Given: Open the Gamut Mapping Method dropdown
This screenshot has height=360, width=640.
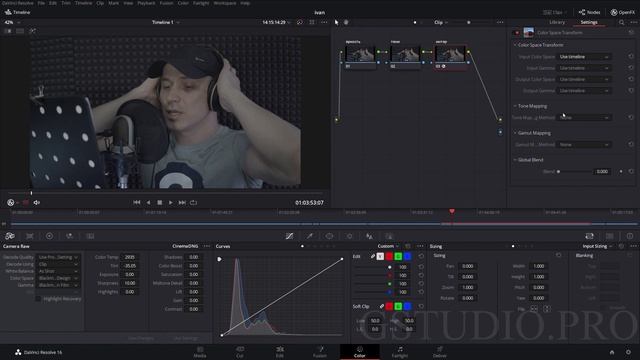Looking at the screenshot, I should coord(584,144).
